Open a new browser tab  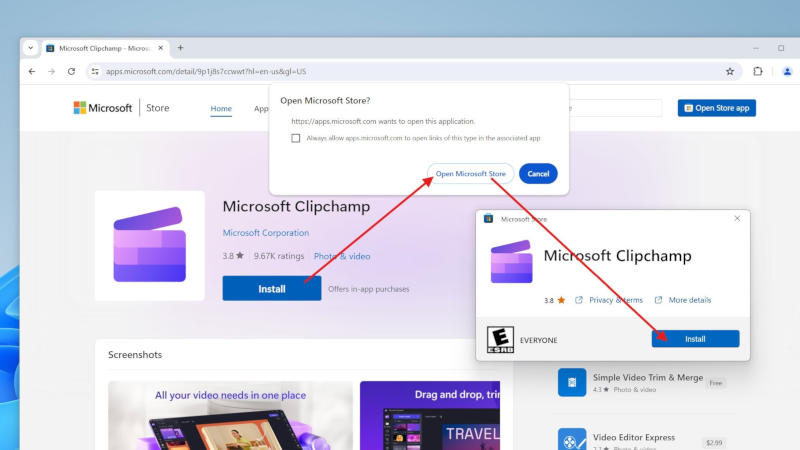[181, 48]
